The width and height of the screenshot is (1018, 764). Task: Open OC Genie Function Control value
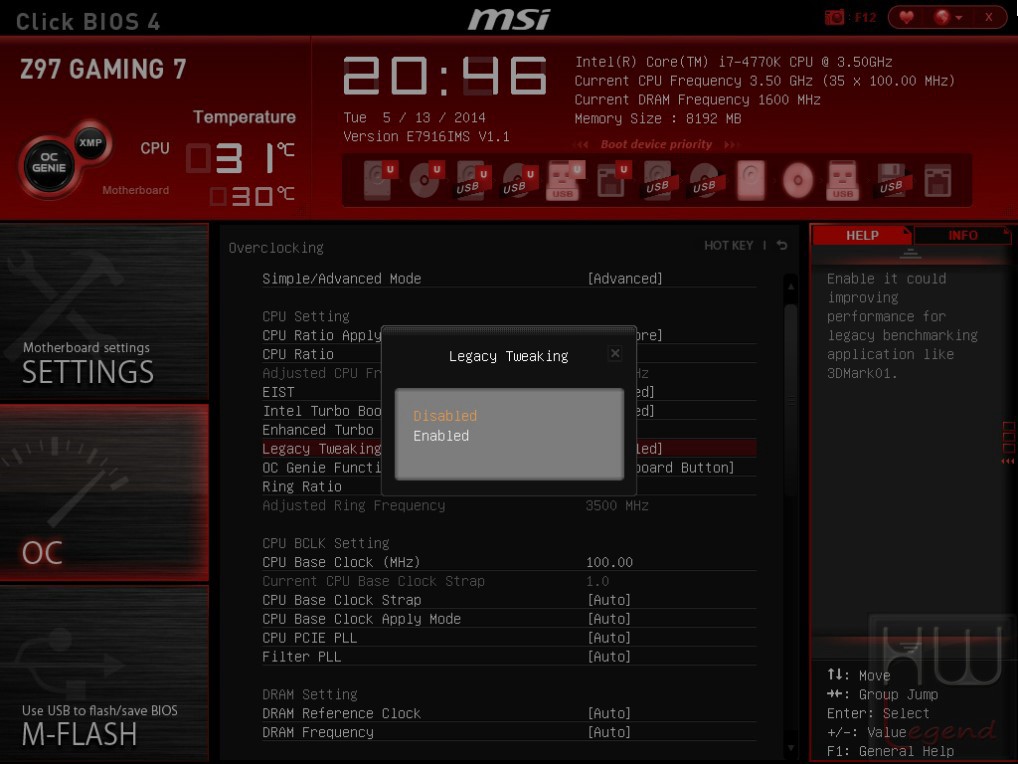point(686,467)
